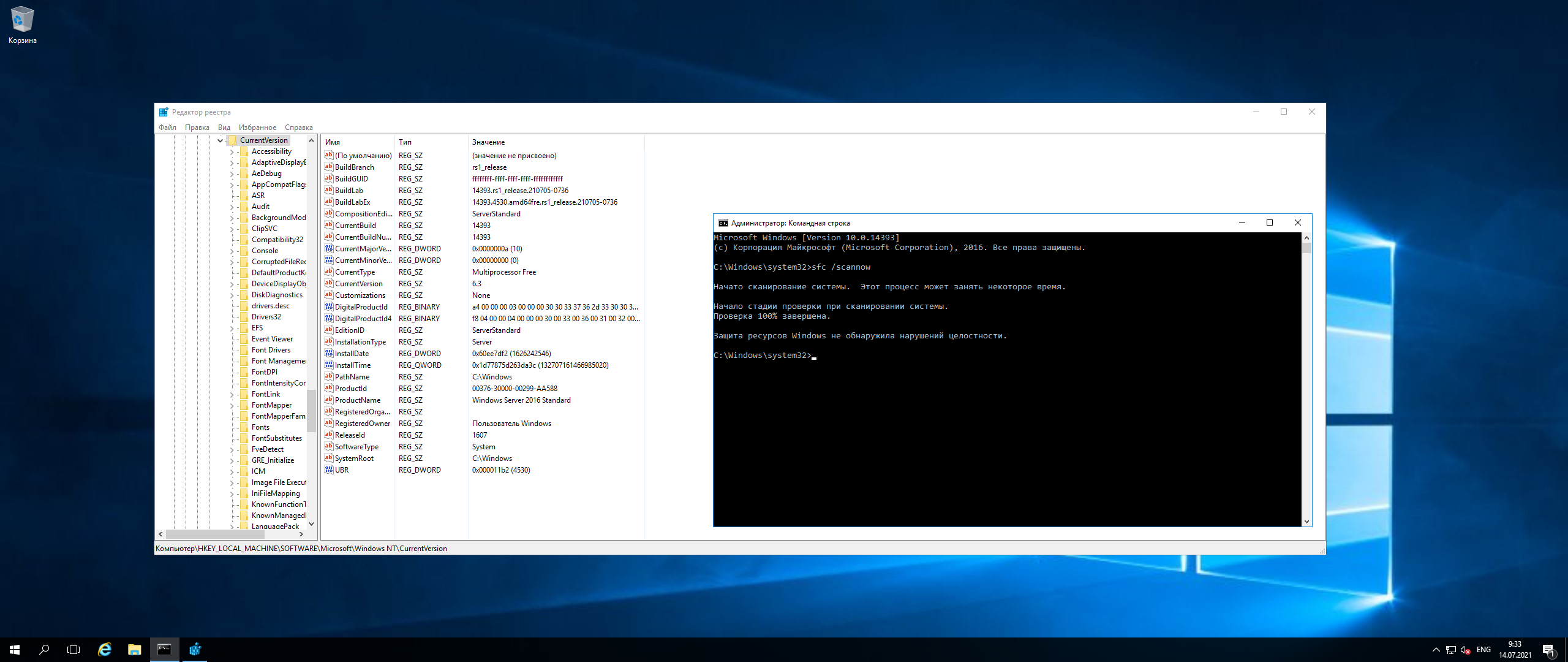Select the CurrentMajorVersionNumber DWORD icon
Image resolution: width=1568 pixels, height=662 pixels.
click(x=329, y=248)
